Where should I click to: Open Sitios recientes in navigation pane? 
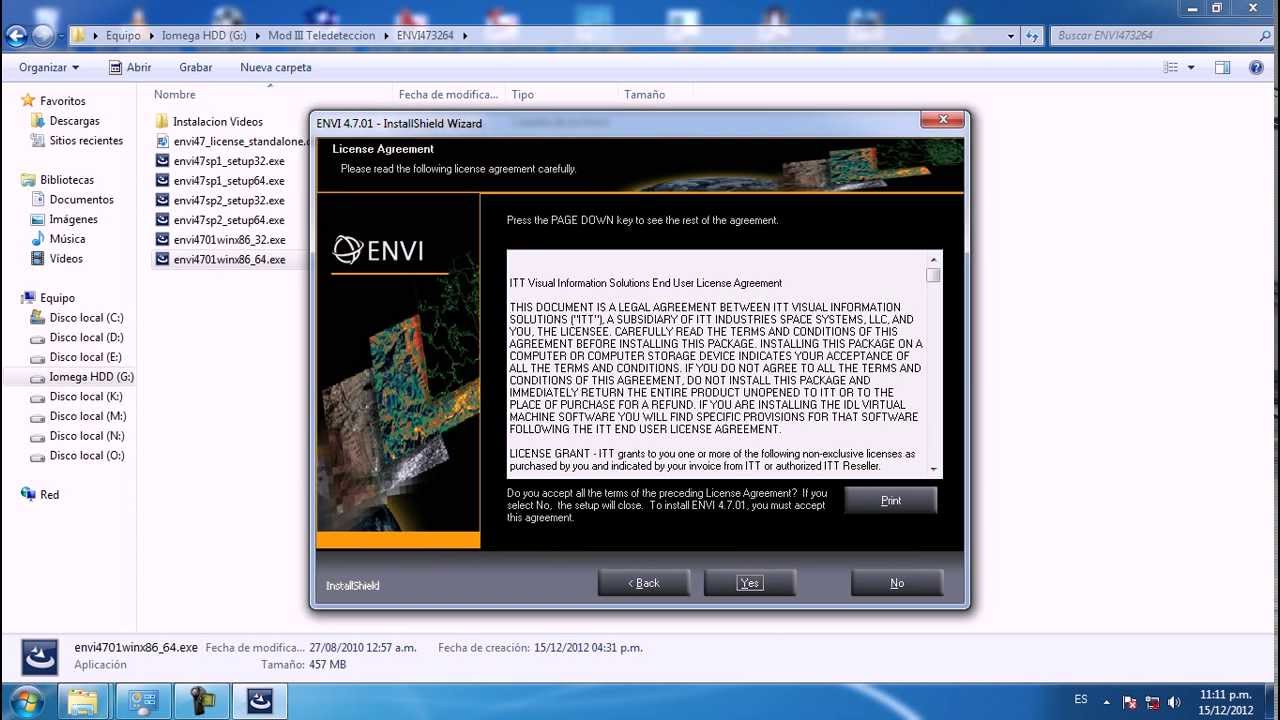[86, 141]
